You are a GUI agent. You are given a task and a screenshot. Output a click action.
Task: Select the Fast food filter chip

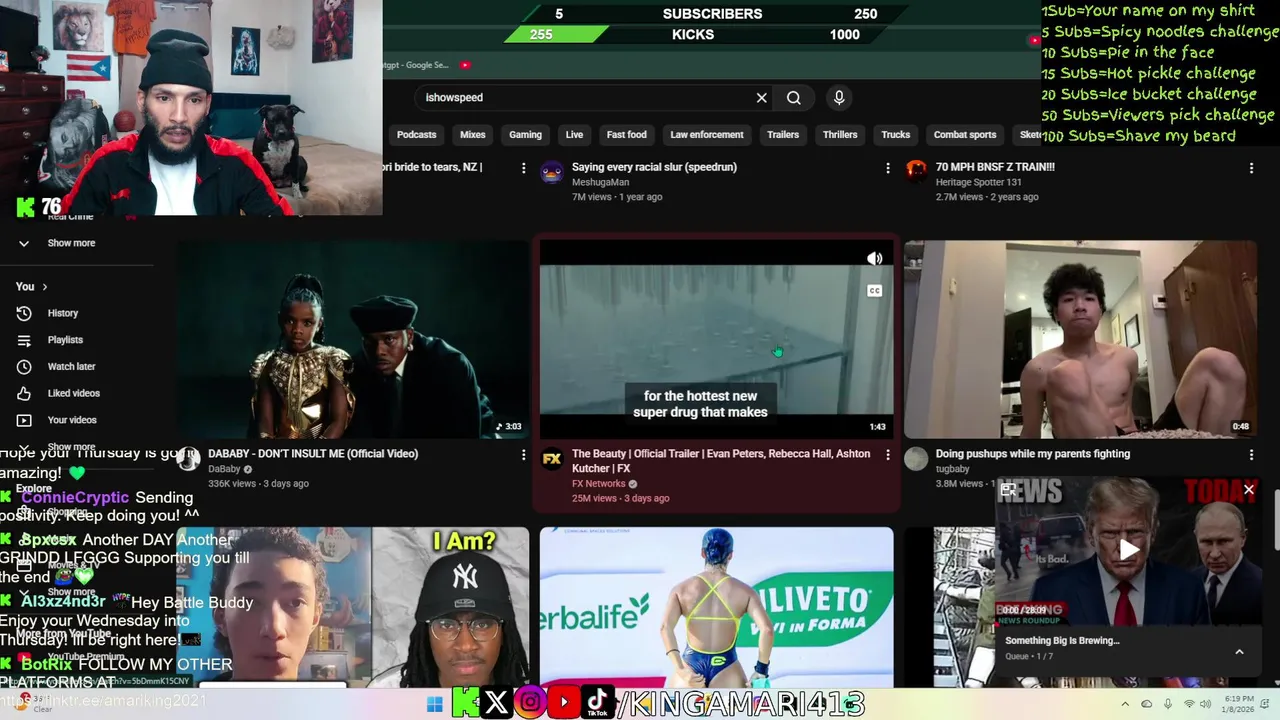click(626, 135)
